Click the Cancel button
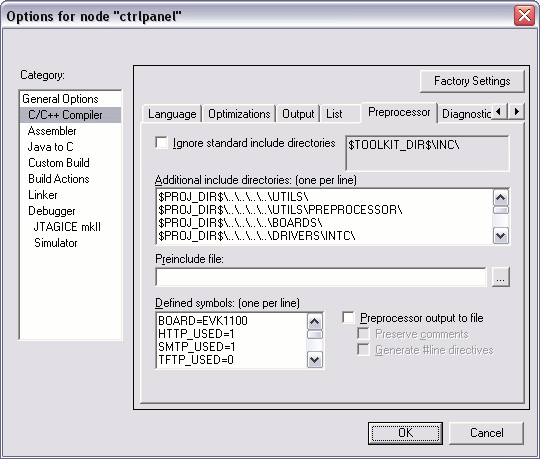 coord(486,433)
